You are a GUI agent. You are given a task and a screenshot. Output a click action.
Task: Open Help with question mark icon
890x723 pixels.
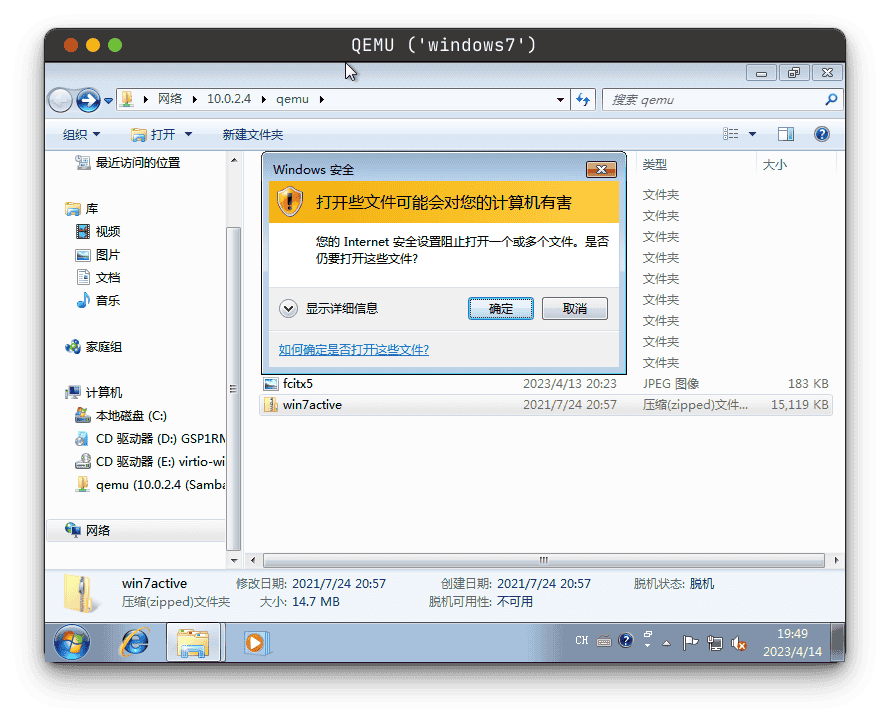point(821,134)
